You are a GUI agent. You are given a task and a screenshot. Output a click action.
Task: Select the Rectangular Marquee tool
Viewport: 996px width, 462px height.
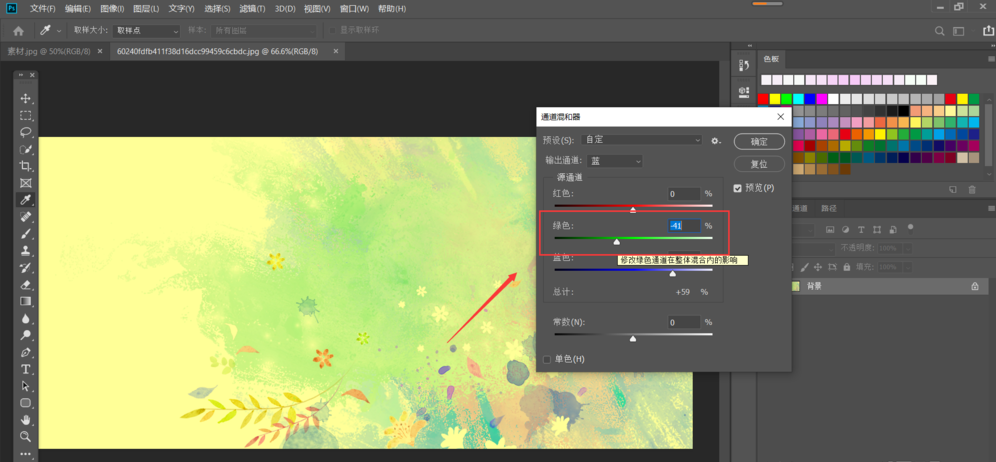26,116
